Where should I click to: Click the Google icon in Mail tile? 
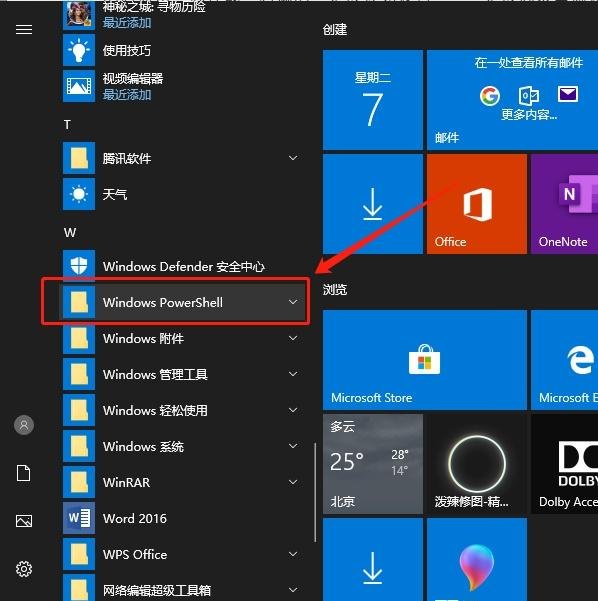[490, 95]
